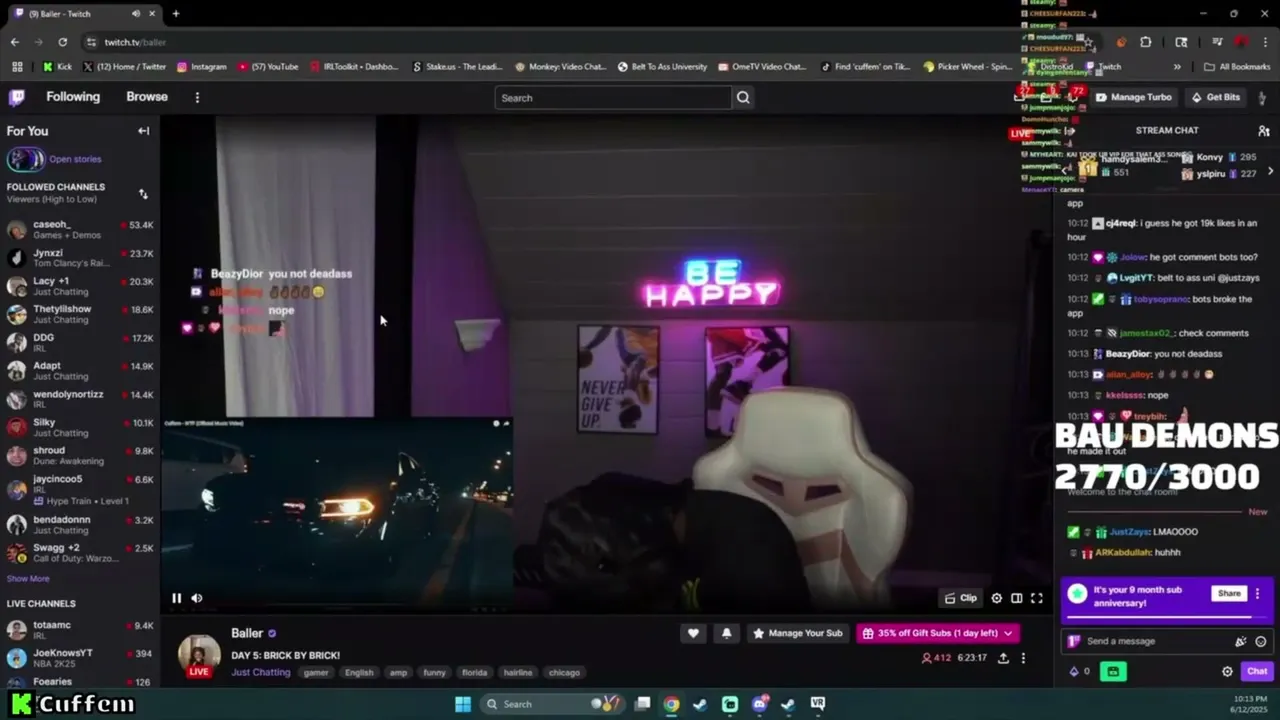Click the gamer tag under the stream
The image size is (1280, 720).
[316, 672]
